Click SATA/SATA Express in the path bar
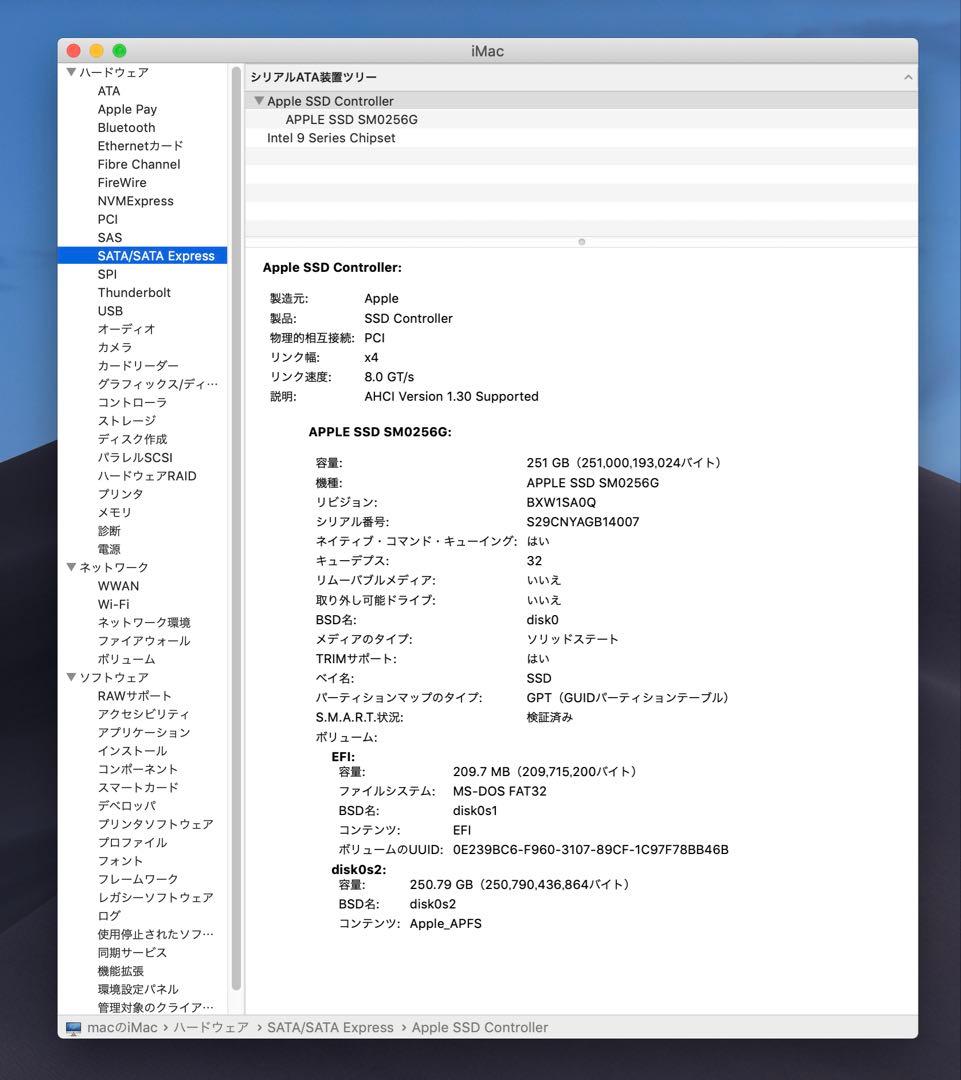The image size is (961, 1080). [x=330, y=1028]
